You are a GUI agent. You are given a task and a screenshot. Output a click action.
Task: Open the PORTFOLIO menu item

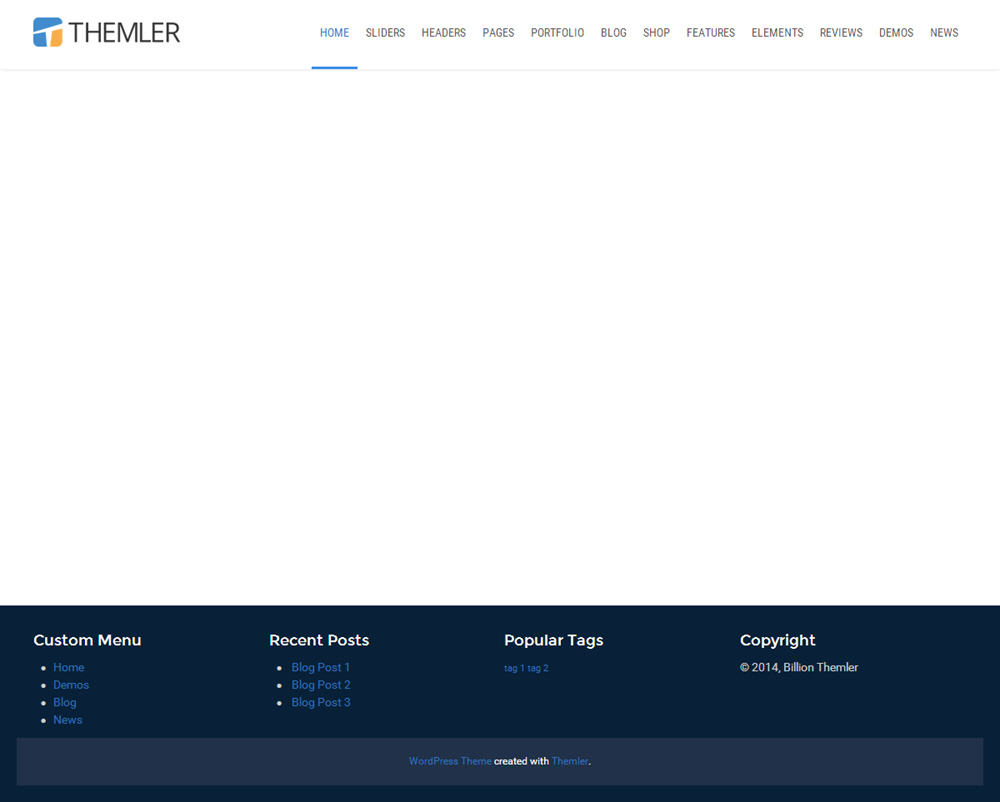pos(557,33)
